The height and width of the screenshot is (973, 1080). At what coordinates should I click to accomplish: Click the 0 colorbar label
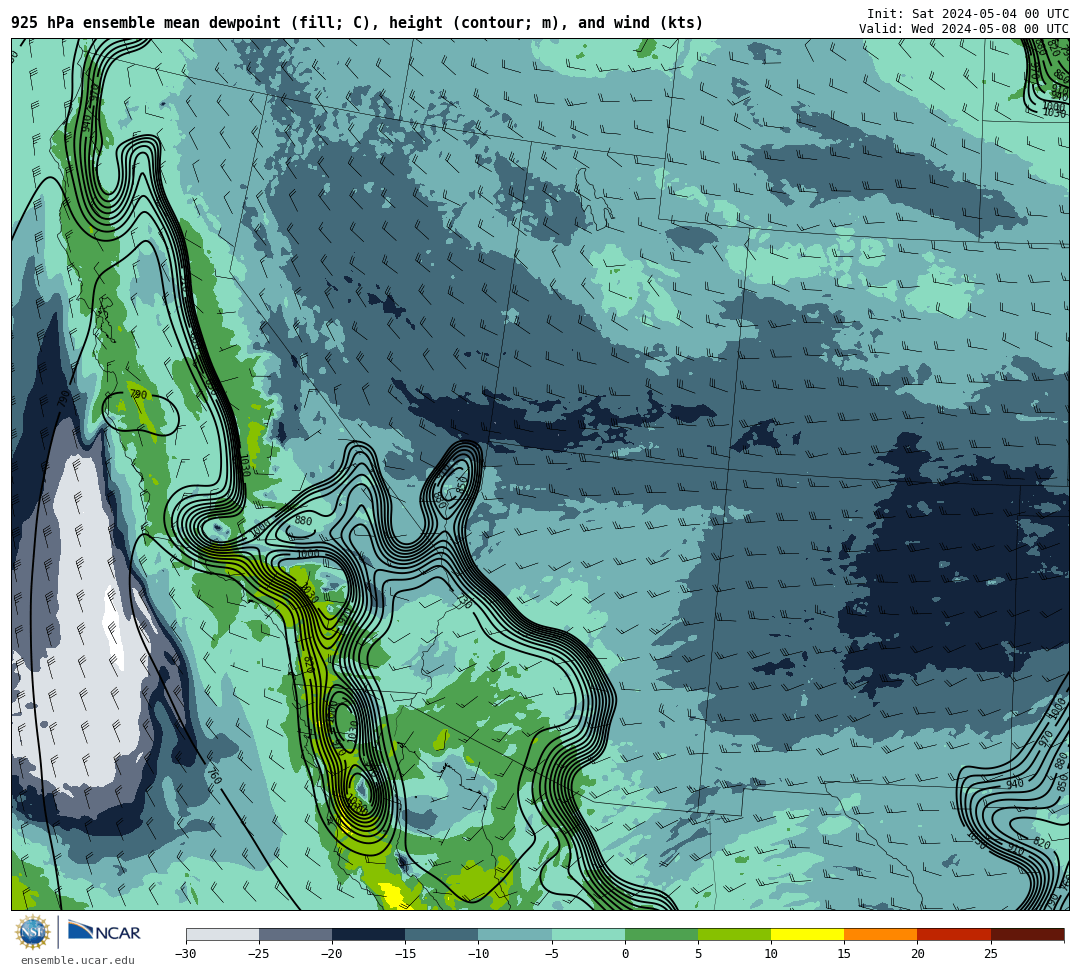click(625, 954)
